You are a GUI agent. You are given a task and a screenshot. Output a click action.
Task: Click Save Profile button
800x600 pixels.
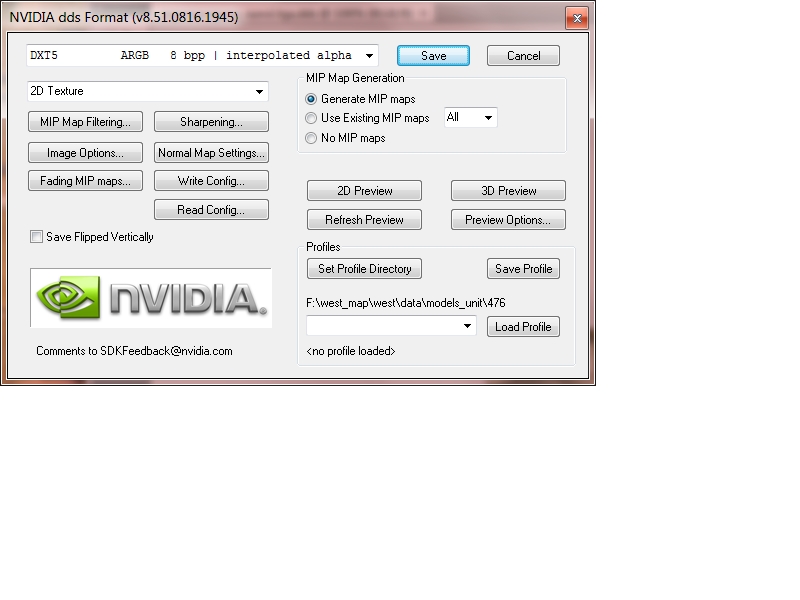pos(523,269)
